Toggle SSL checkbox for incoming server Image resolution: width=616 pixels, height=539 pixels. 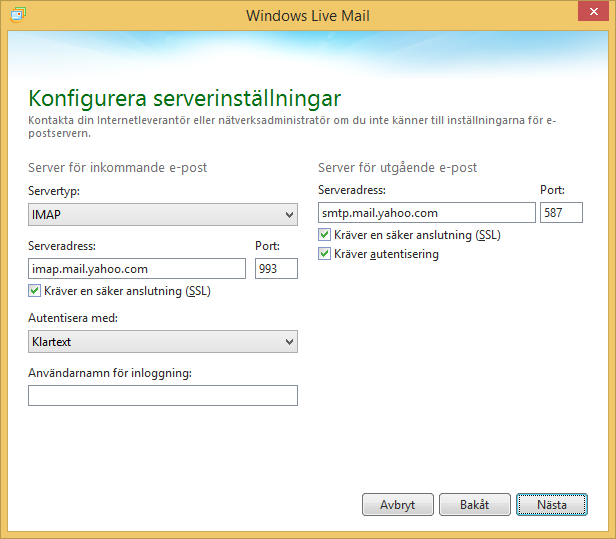pos(34,291)
